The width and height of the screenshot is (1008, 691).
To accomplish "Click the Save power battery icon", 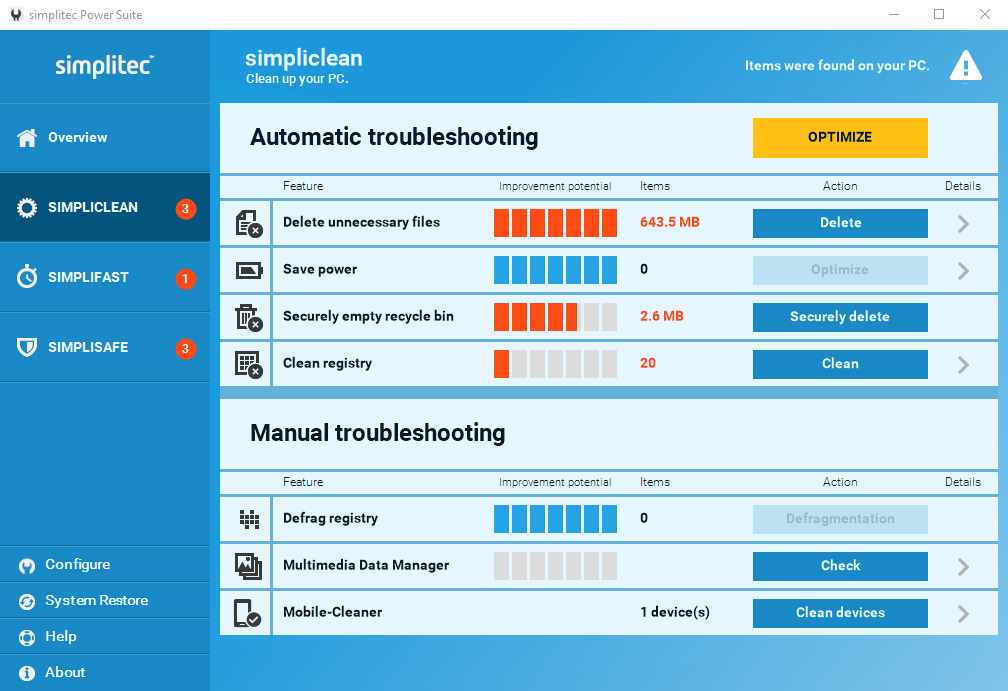I will point(249,270).
